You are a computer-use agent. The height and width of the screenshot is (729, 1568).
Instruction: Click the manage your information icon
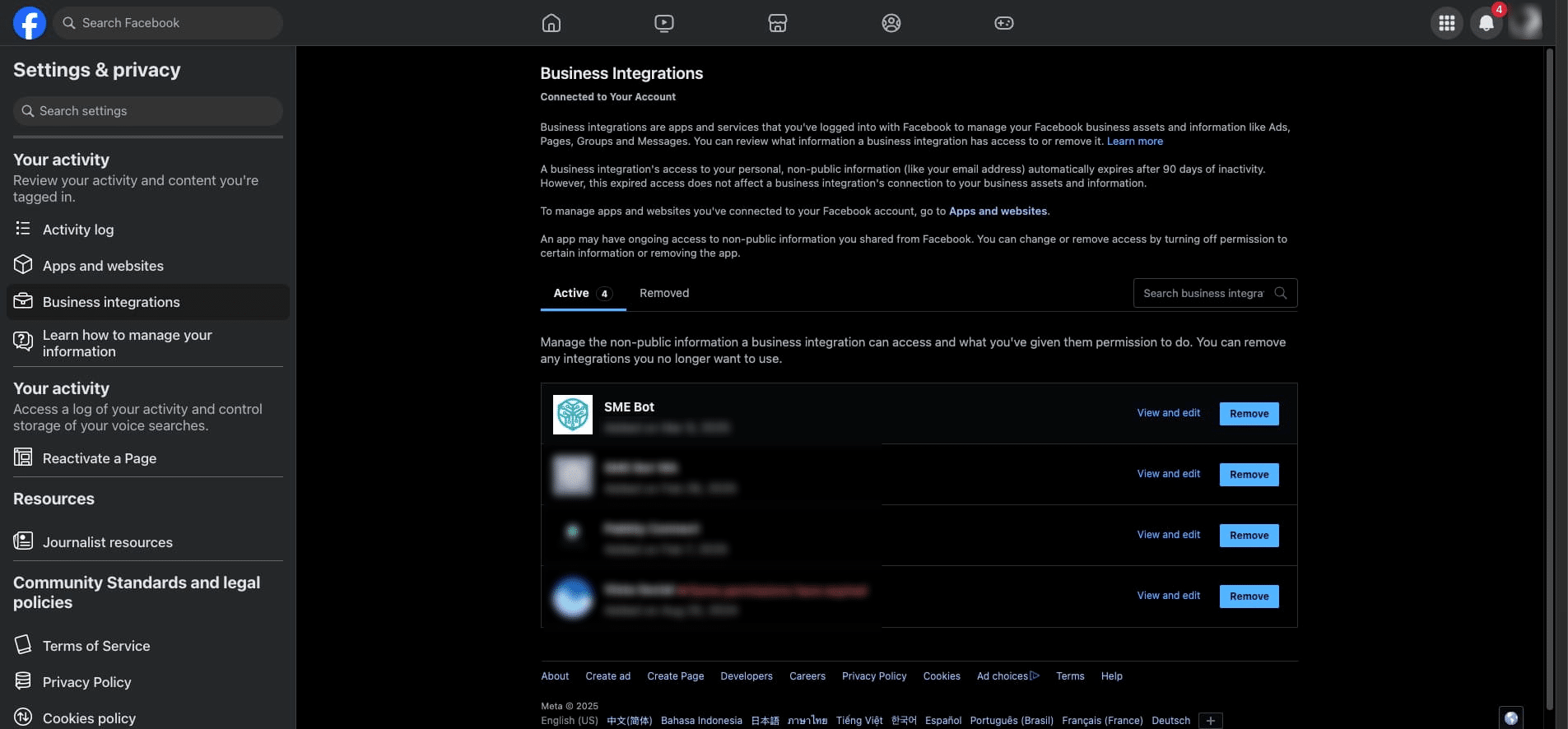click(x=23, y=341)
